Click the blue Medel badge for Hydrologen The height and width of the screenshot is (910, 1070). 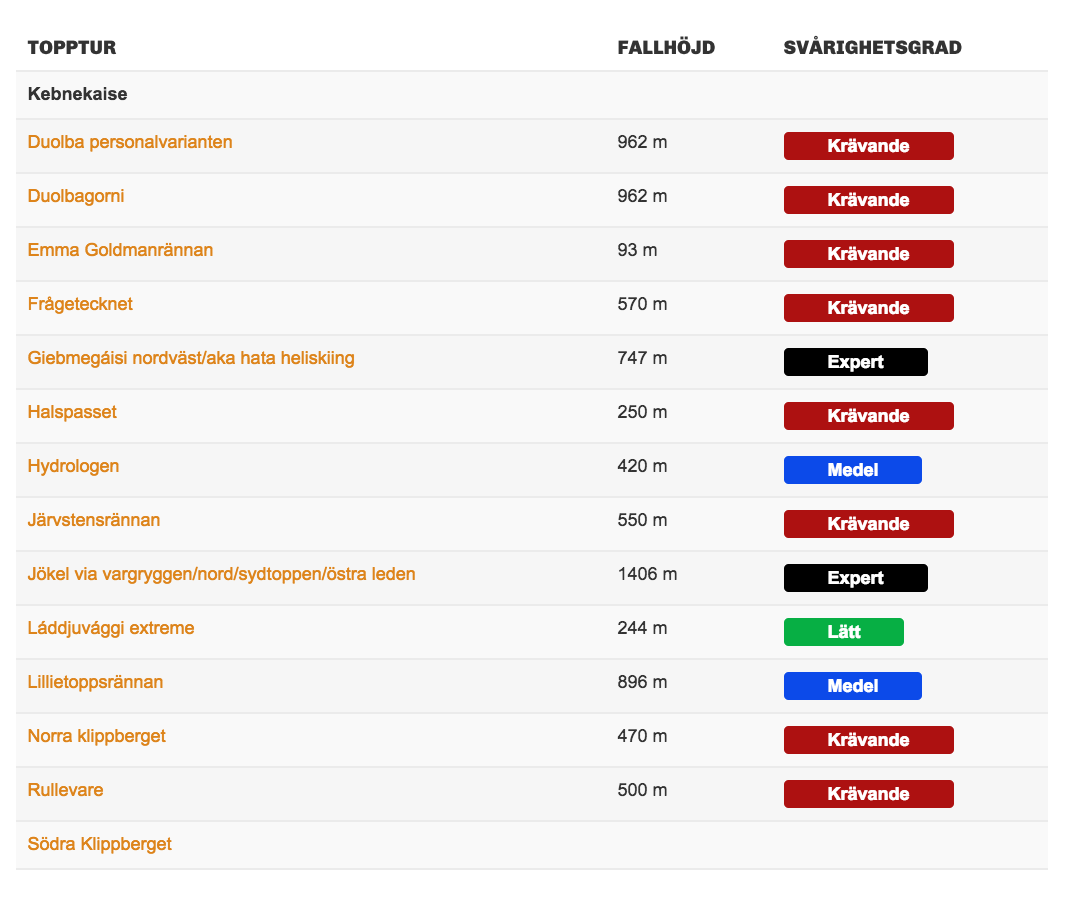click(x=852, y=470)
